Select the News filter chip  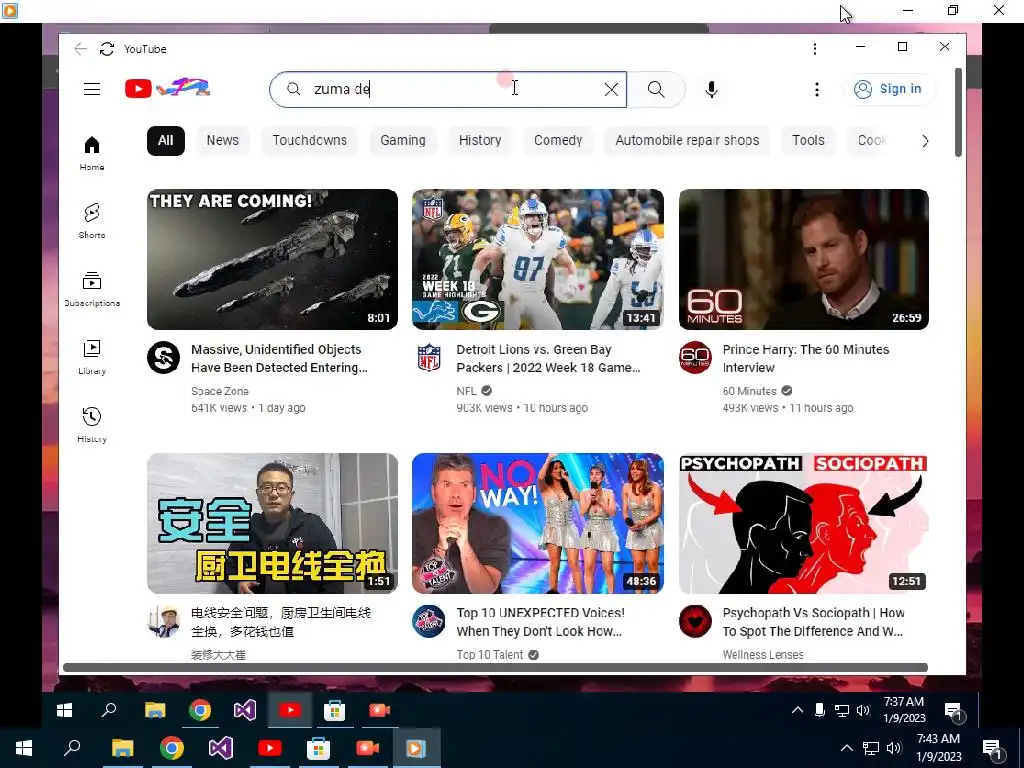pos(223,140)
